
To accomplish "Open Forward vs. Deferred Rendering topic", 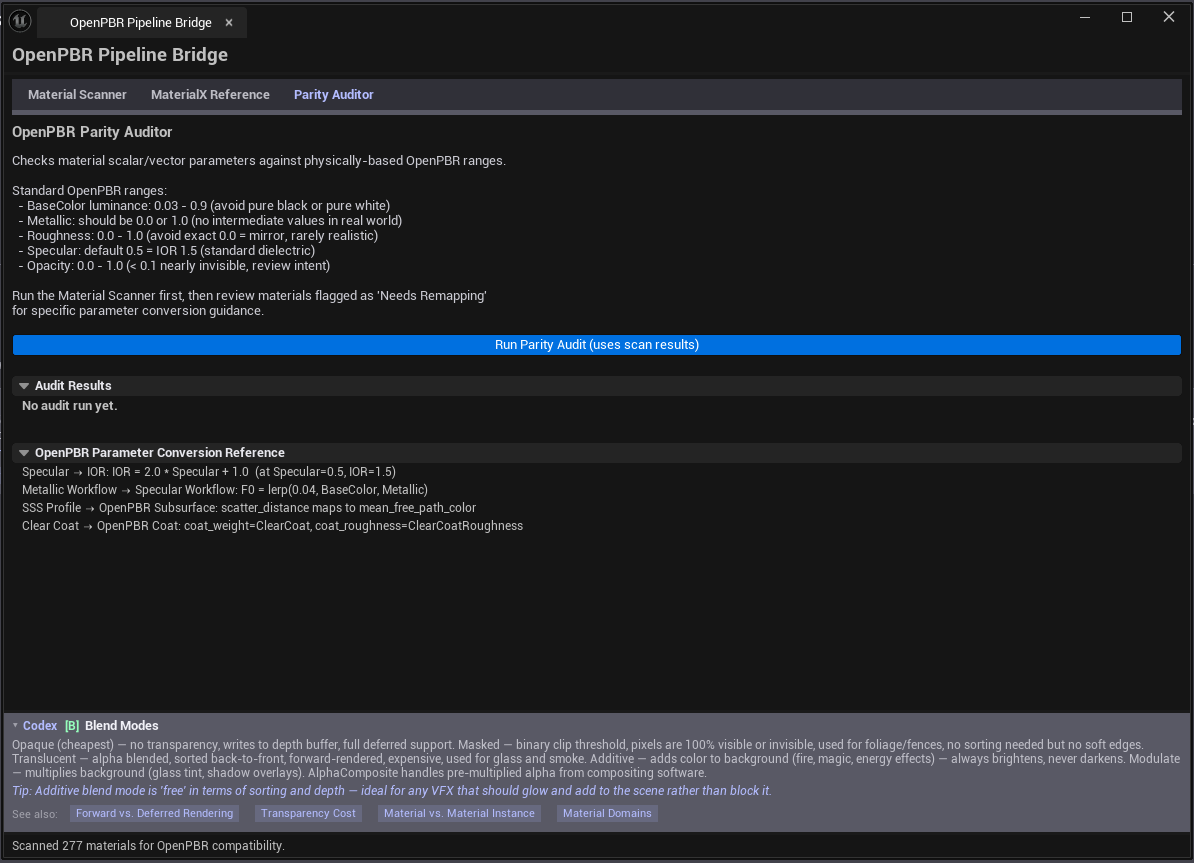I will tap(155, 813).
